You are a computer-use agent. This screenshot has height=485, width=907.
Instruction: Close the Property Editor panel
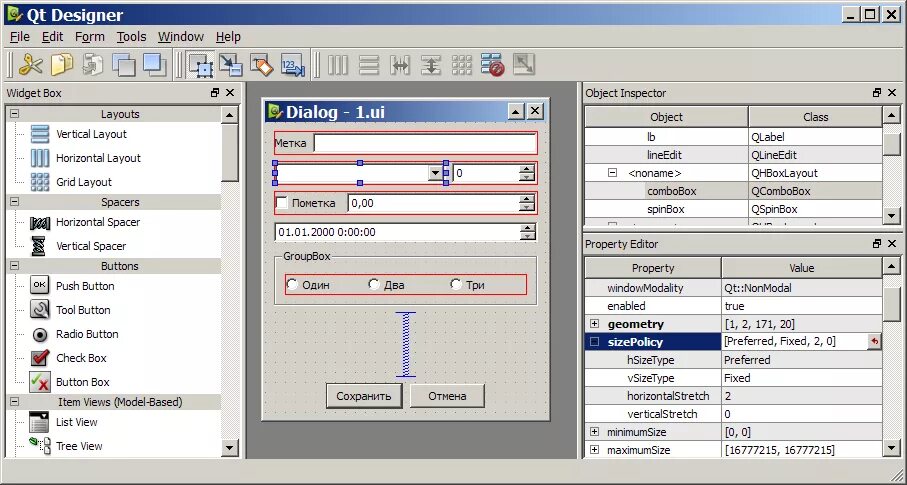click(892, 244)
